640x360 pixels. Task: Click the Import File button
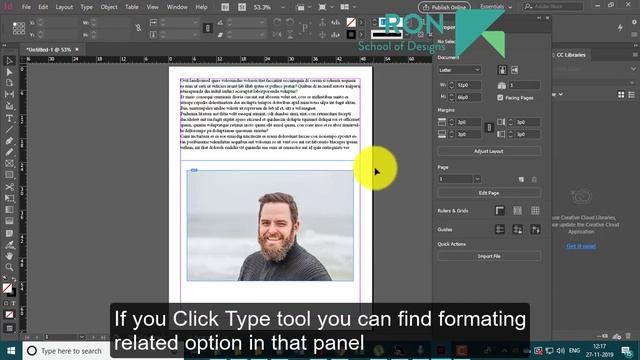[x=489, y=256]
